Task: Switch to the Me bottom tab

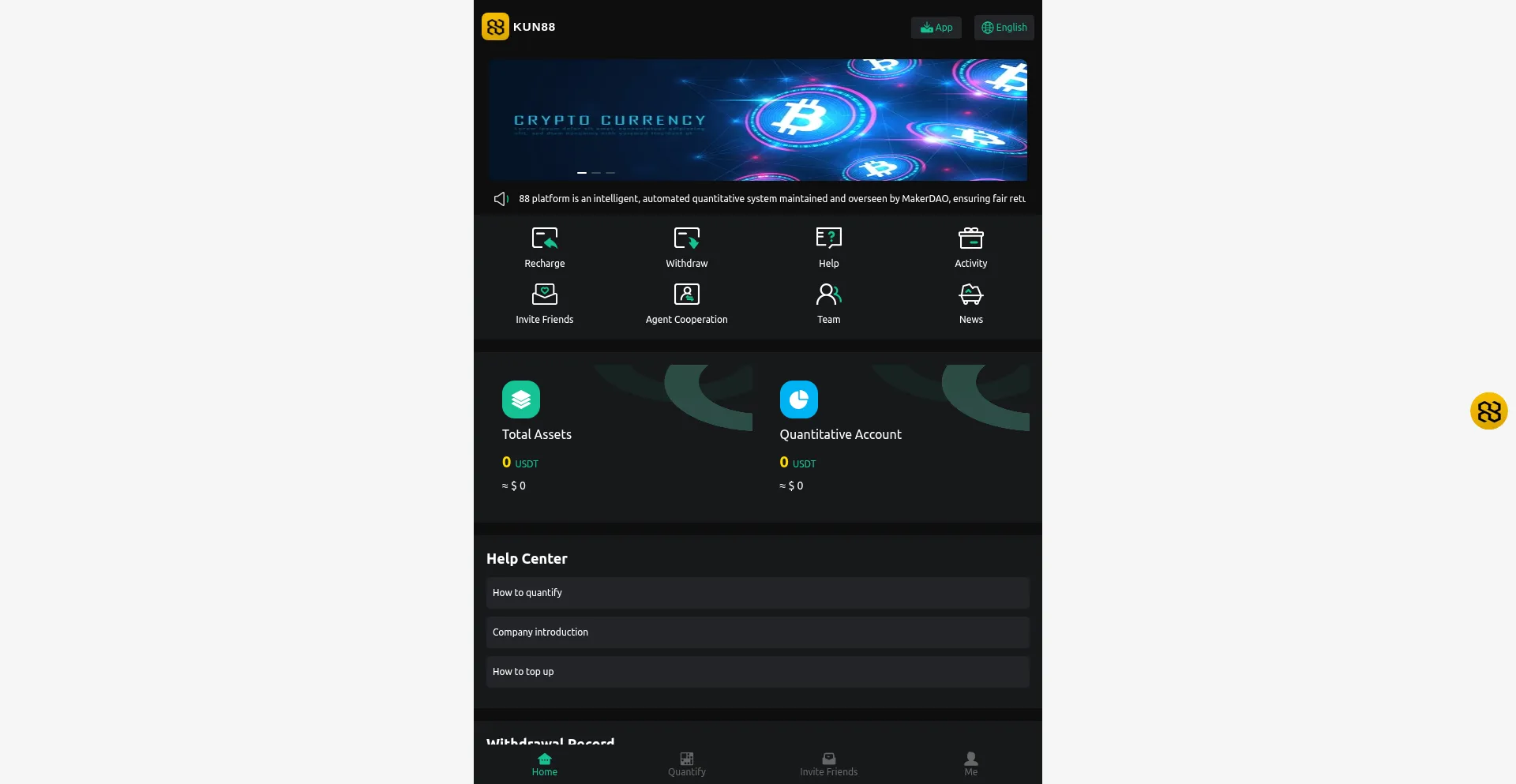Action: click(x=971, y=764)
